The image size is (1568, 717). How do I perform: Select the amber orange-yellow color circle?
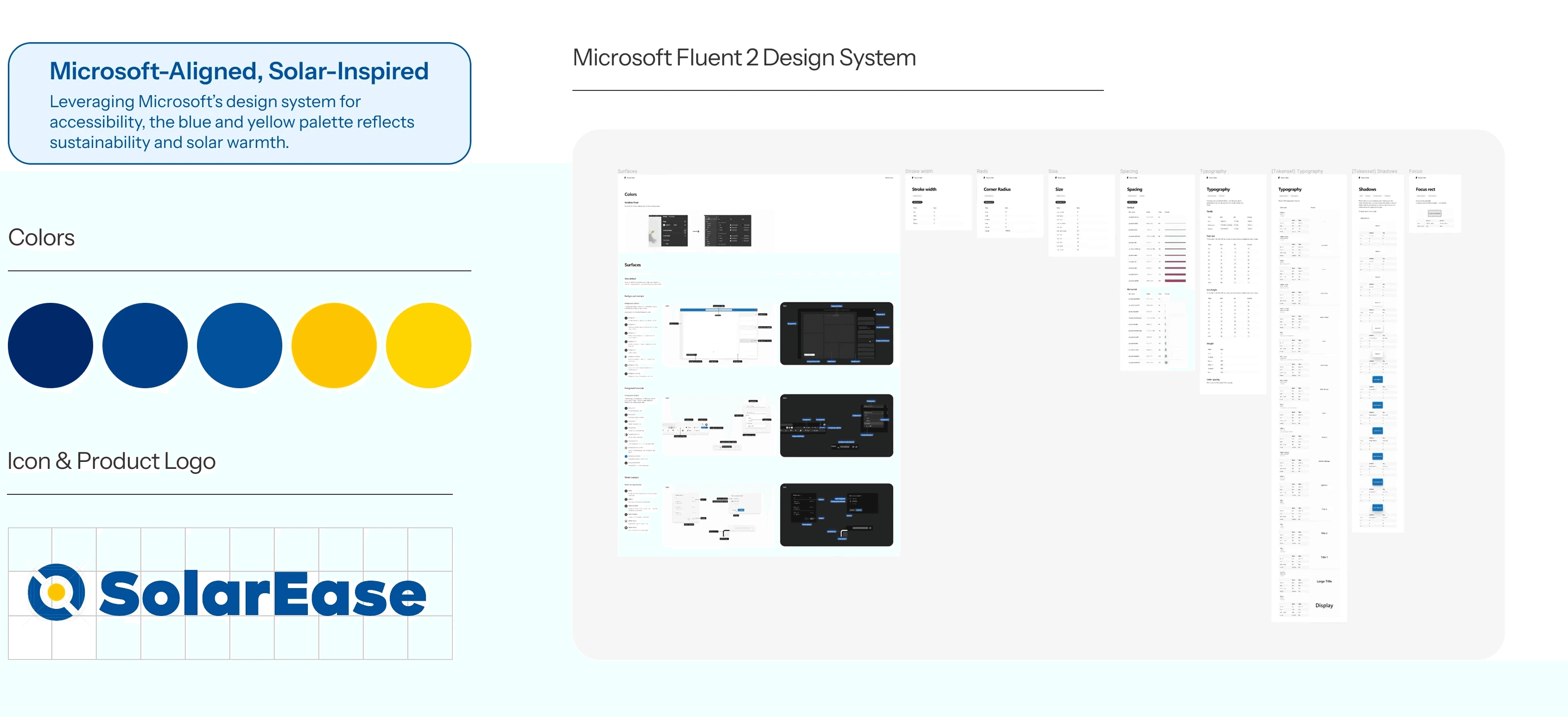334,346
